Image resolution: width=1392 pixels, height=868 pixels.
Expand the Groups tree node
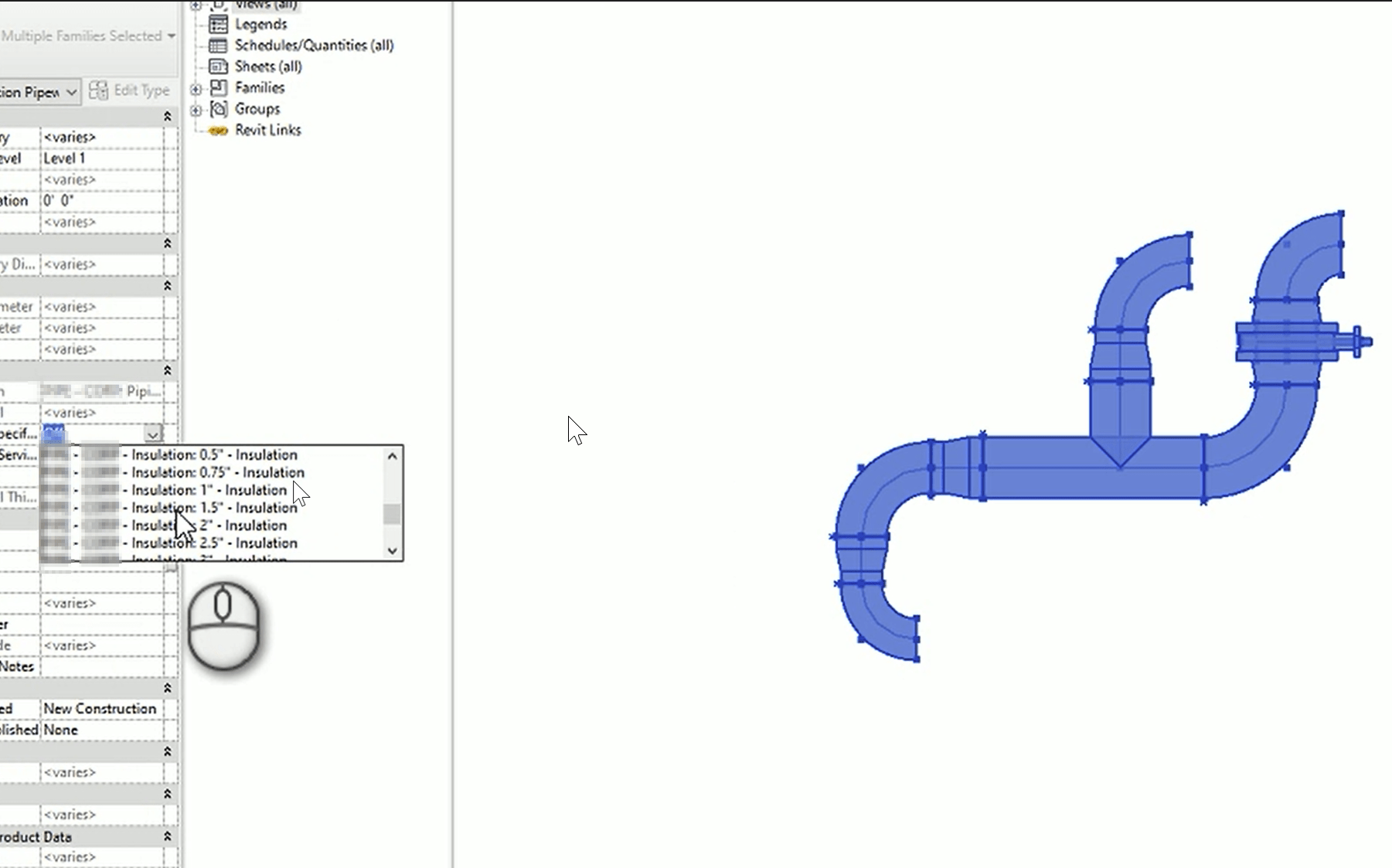pyautogui.click(x=195, y=109)
